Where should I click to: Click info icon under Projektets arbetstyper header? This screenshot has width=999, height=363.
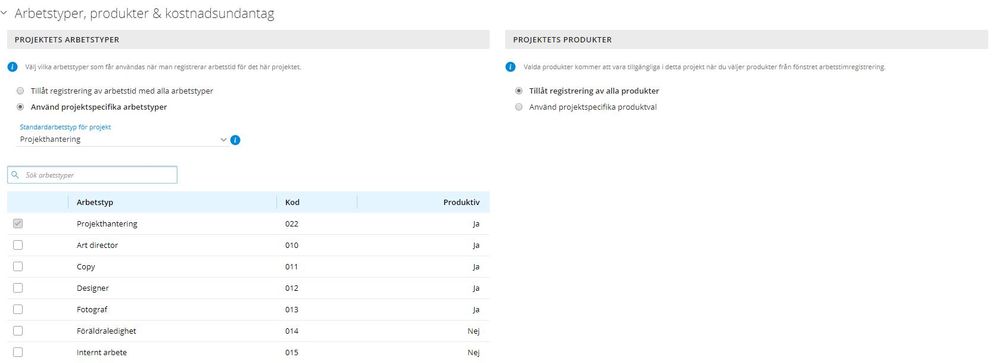click(x=12, y=67)
